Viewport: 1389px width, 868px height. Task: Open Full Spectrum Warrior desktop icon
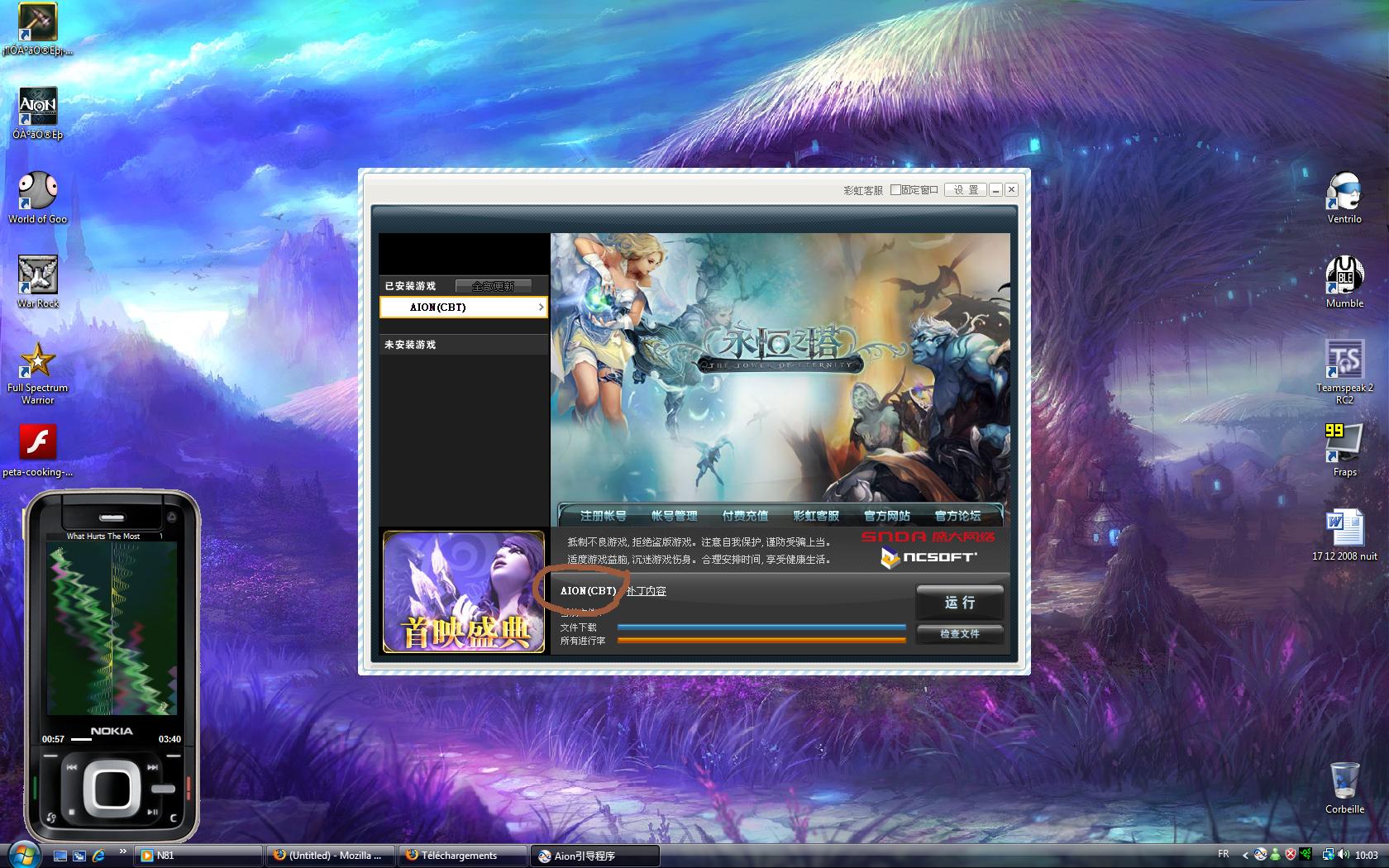tap(37, 372)
